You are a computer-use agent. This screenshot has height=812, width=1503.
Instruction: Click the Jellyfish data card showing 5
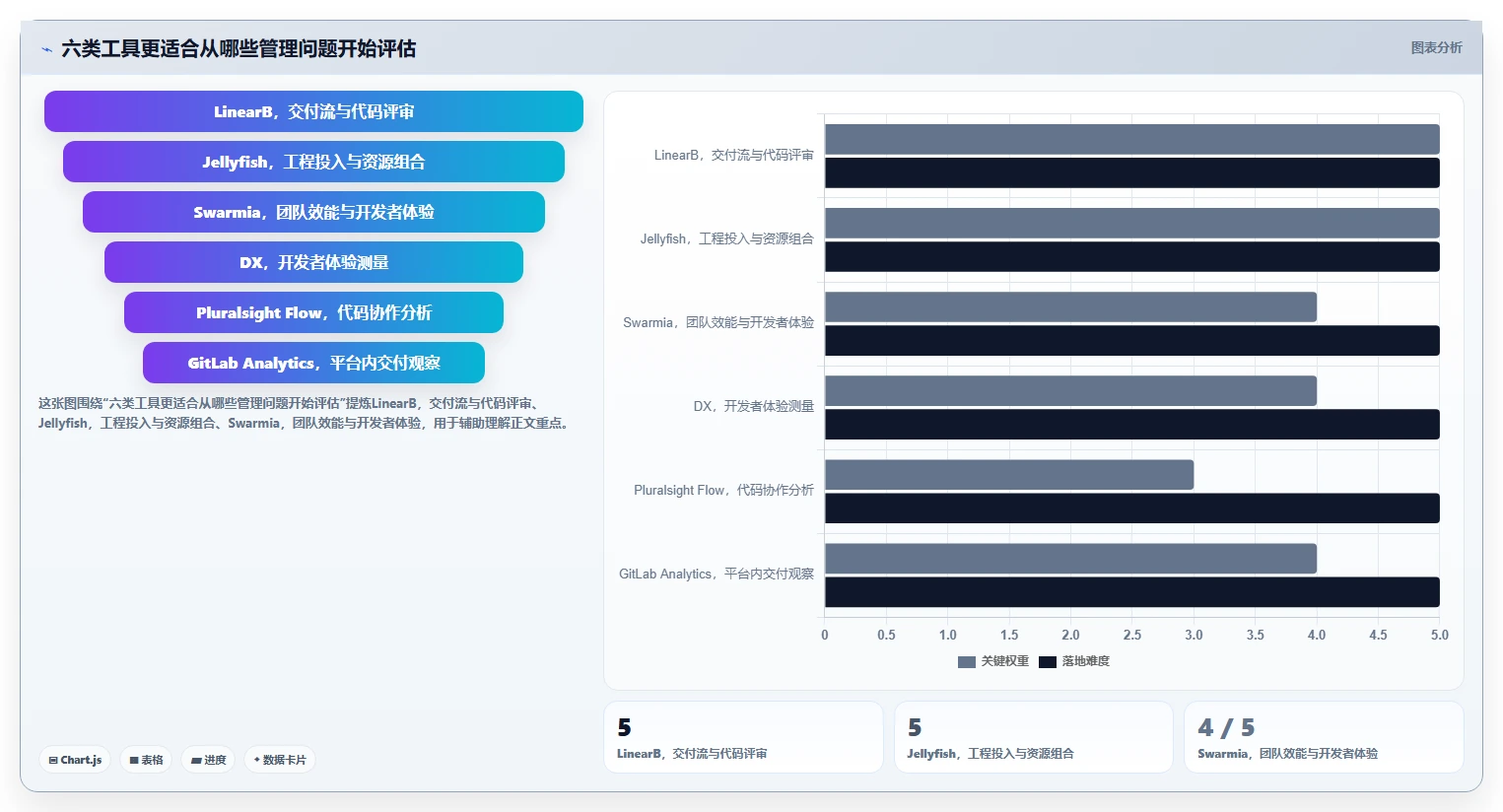pos(1034,737)
